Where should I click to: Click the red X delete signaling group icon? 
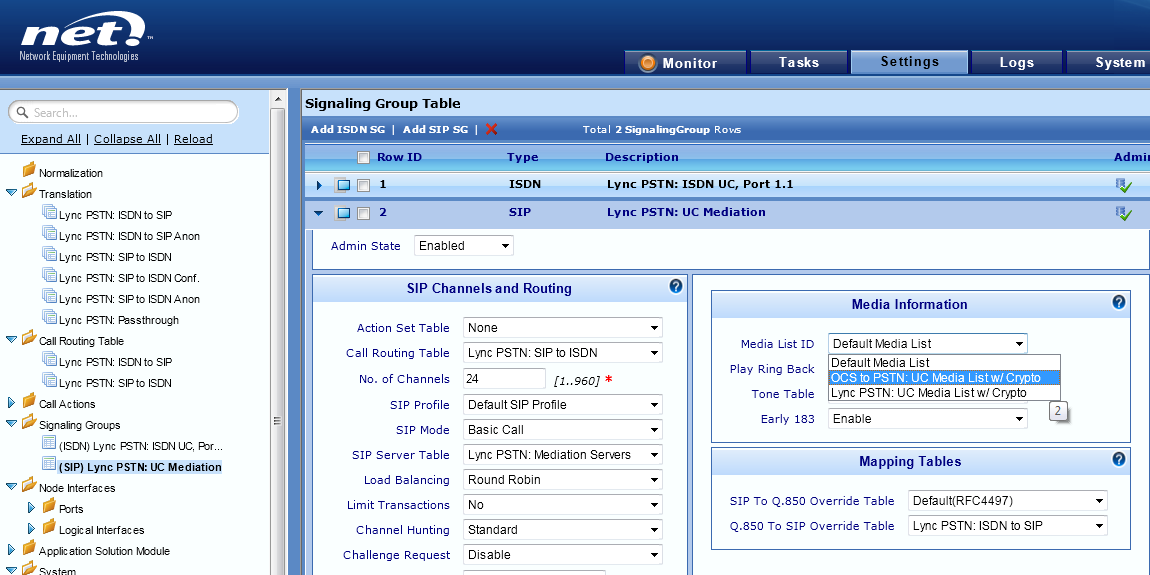point(491,130)
